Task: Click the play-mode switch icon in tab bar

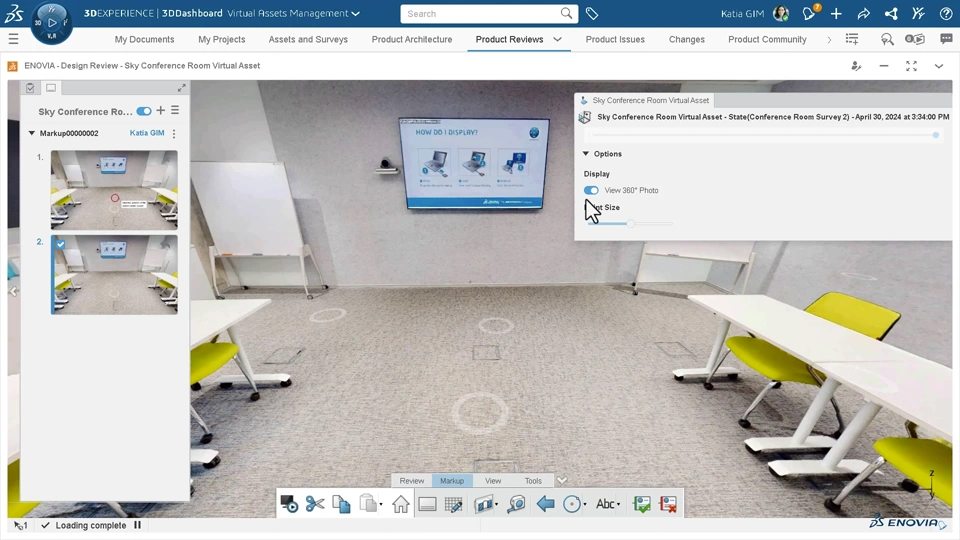Action: (915, 39)
